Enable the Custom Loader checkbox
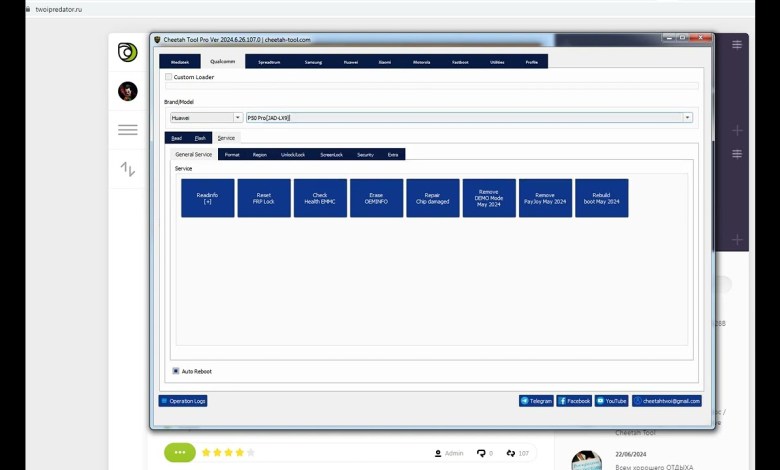 pyautogui.click(x=169, y=77)
